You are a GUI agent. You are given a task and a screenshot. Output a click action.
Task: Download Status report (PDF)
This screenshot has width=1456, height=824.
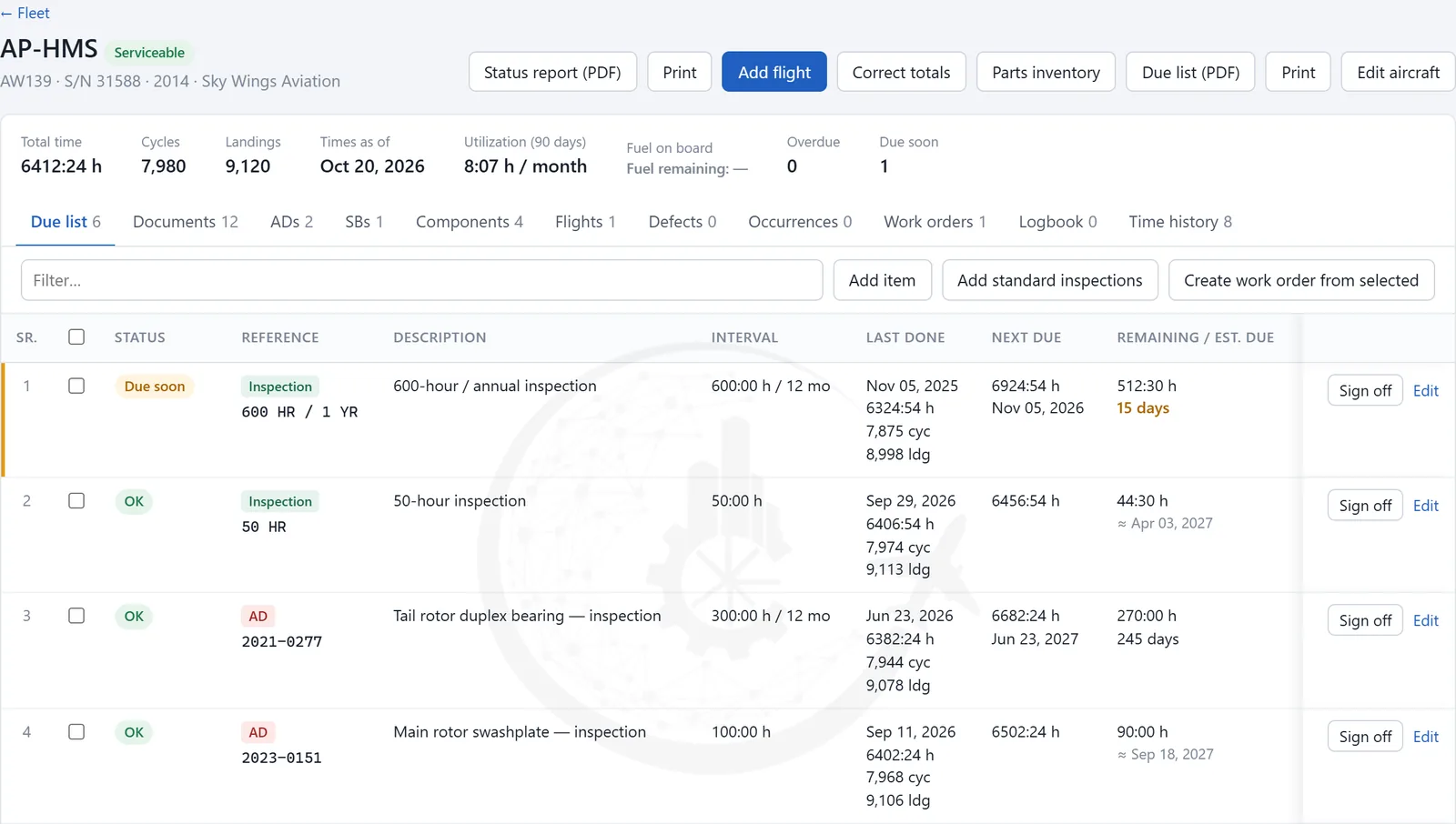coord(552,72)
